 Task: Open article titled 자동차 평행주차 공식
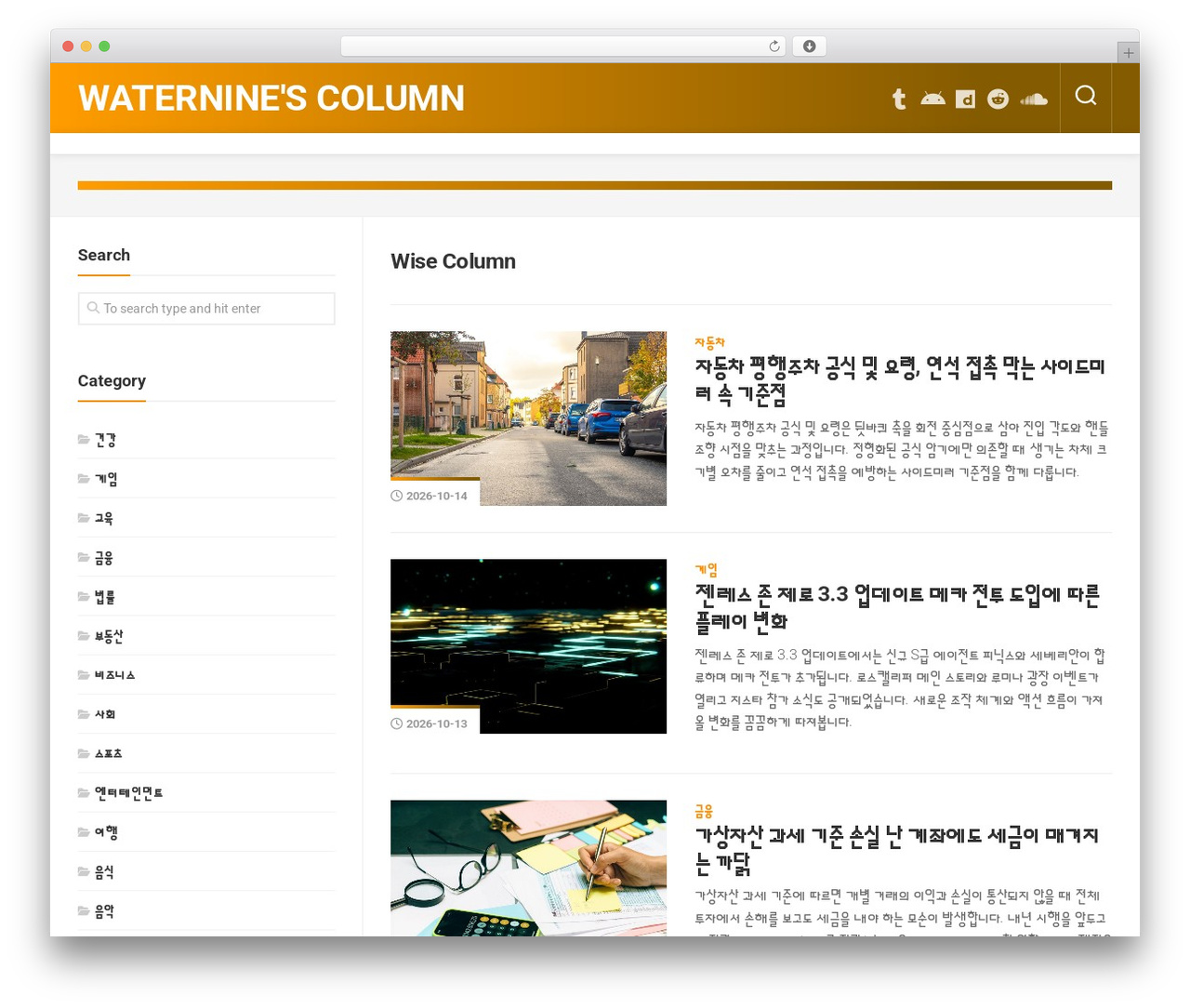coord(899,380)
